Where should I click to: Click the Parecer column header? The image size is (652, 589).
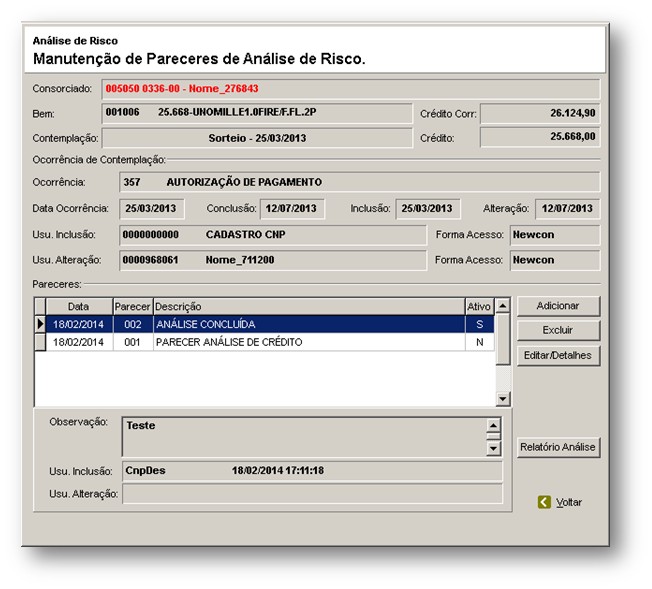pos(133,307)
